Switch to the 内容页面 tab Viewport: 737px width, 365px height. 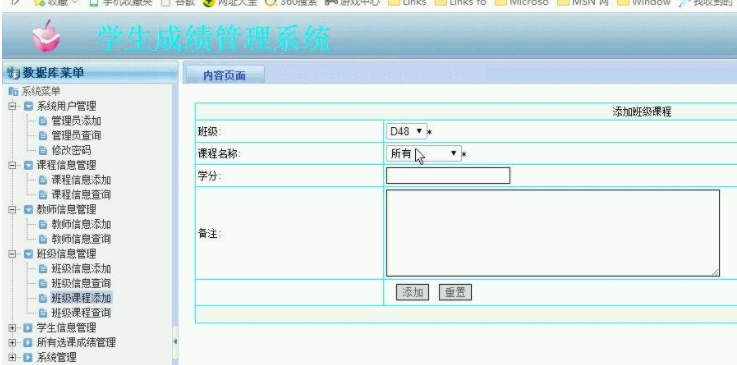[x=225, y=75]
